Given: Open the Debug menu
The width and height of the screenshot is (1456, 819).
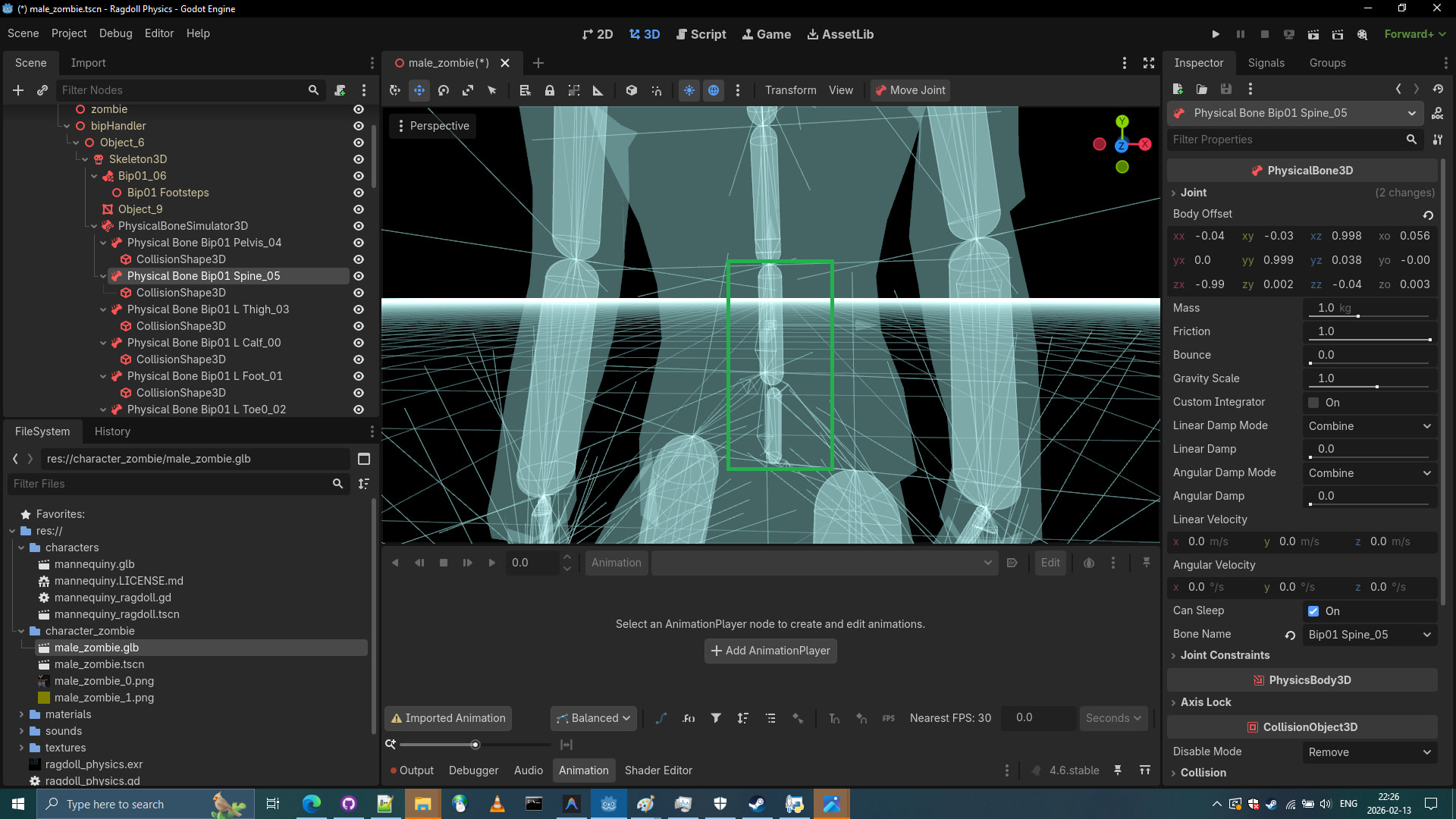Looking at the screenshot, I should (x=115, y=33).
